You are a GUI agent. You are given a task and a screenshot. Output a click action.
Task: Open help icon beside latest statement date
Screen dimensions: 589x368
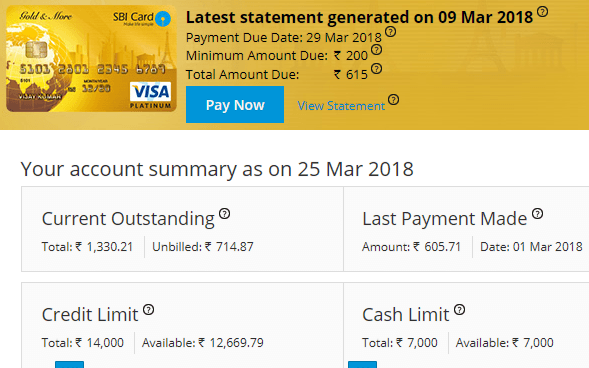click(542, 12)
